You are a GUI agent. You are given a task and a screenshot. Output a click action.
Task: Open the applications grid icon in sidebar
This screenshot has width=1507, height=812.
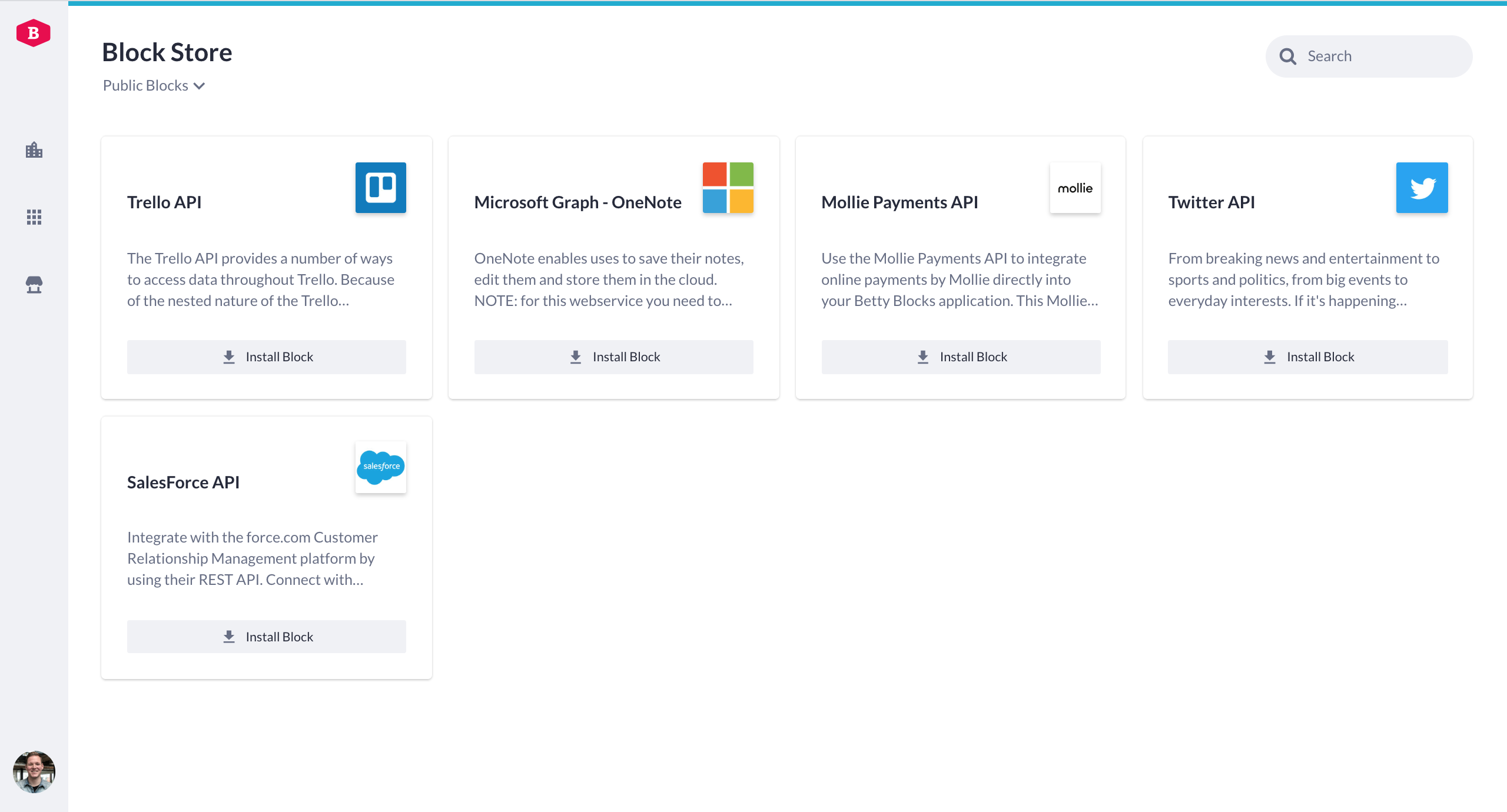point(34,217)
